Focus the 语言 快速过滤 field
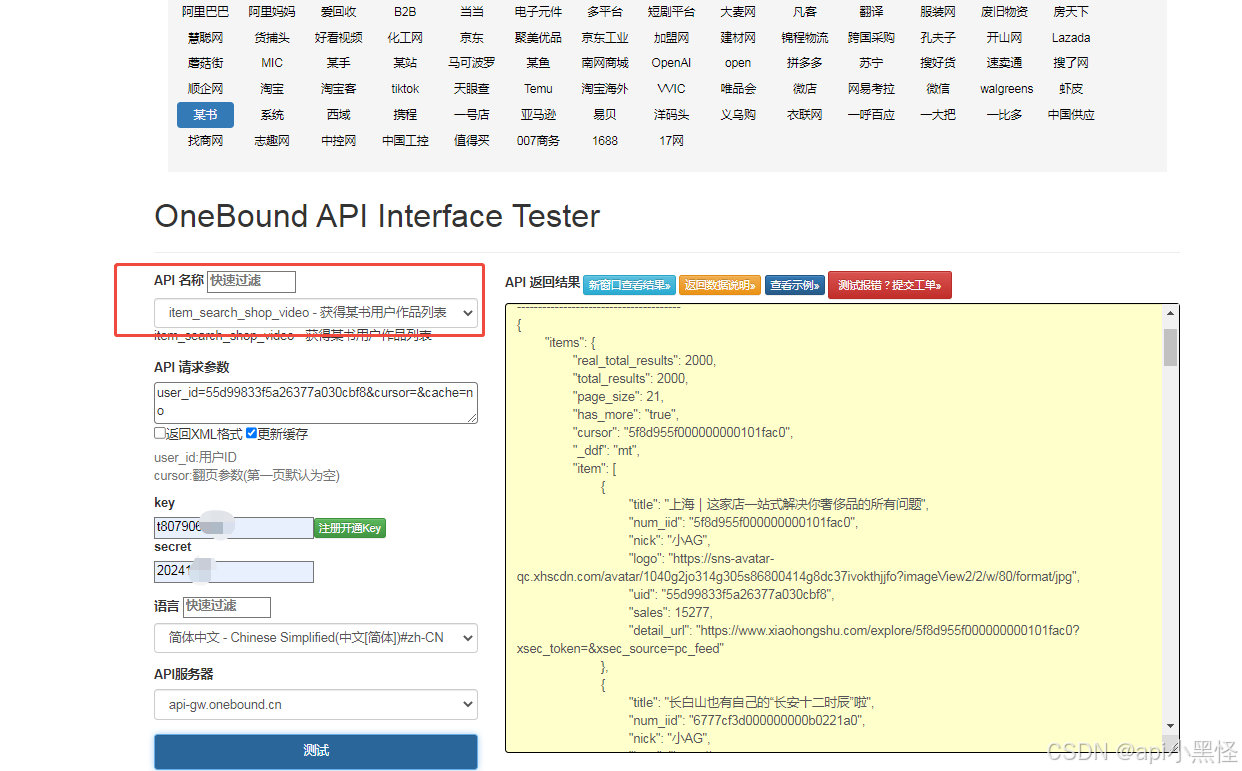1242x771 pixels. [227, 606]
